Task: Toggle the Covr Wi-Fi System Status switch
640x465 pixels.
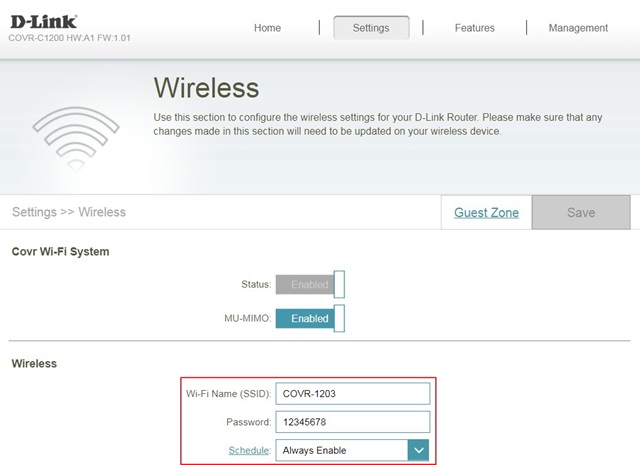Action: [x=310, y=285]
